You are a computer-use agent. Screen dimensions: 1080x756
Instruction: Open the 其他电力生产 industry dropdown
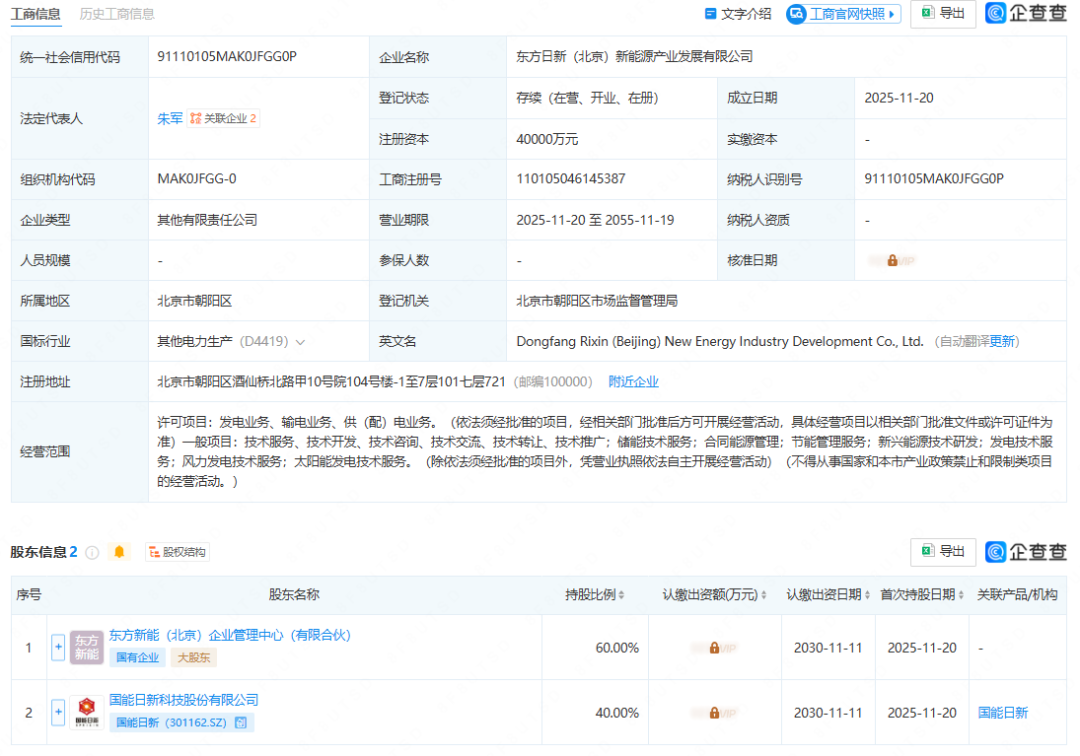coord(300,342)
